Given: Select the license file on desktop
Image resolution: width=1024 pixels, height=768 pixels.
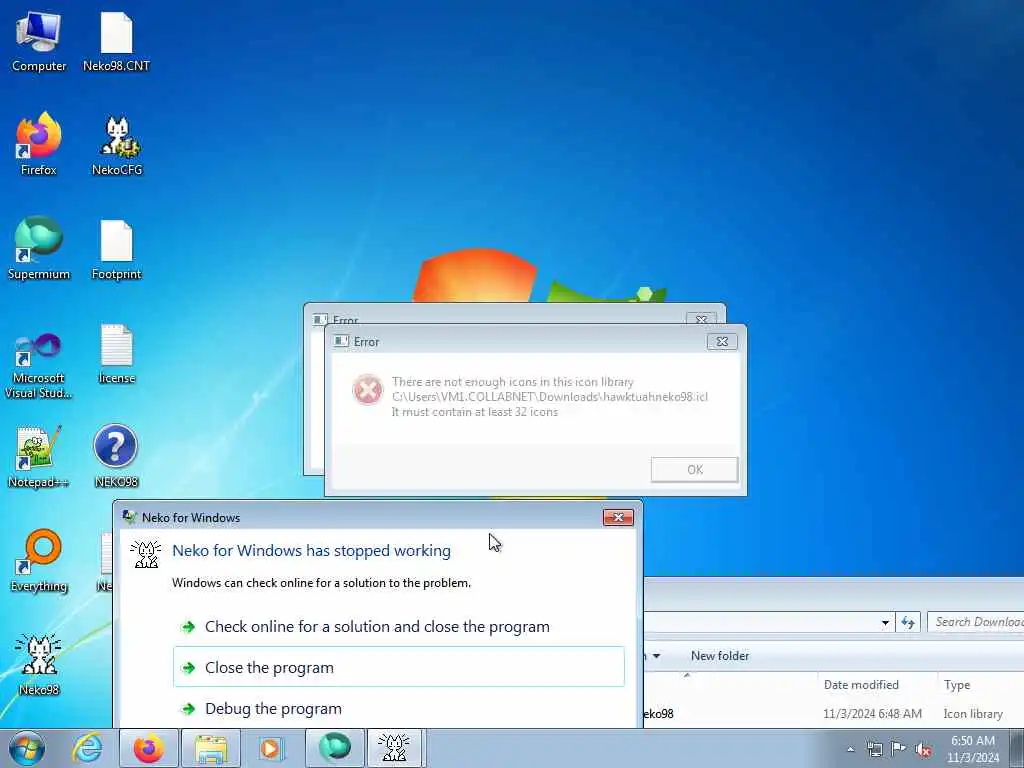Looking at the screenshot, I should coord(117,353).
